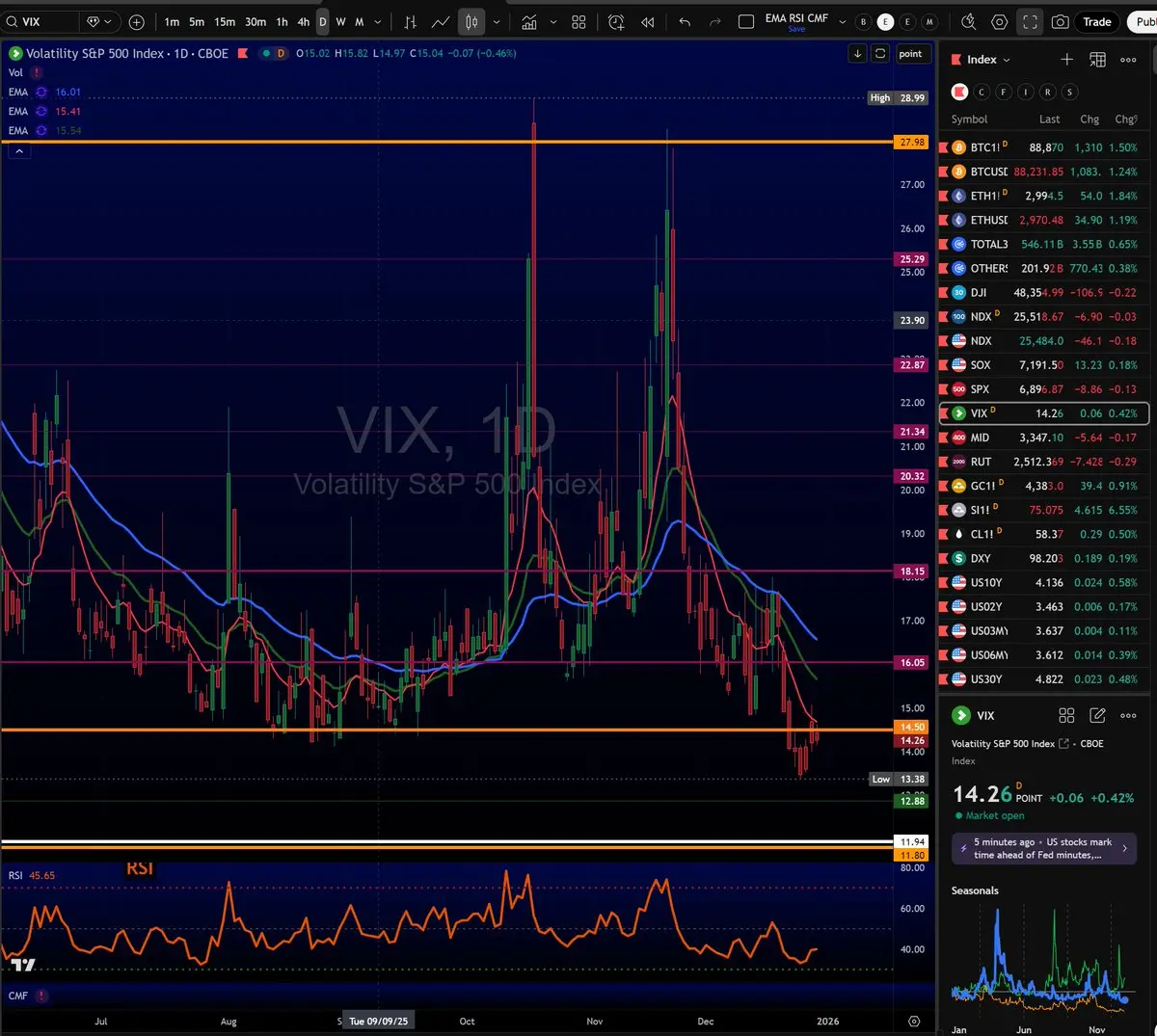Viewport: 1157px width, 1036px height.
Task: Open the create alert clock icon
Action: (x=617, y=21)
